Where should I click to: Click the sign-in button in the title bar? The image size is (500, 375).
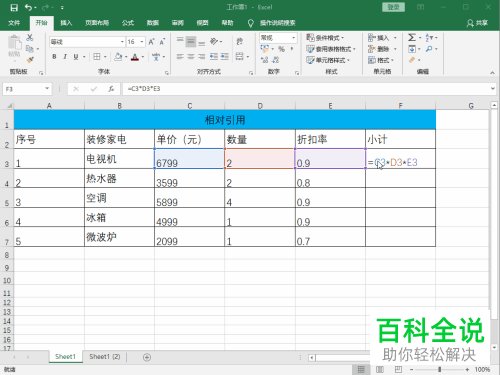393,7
